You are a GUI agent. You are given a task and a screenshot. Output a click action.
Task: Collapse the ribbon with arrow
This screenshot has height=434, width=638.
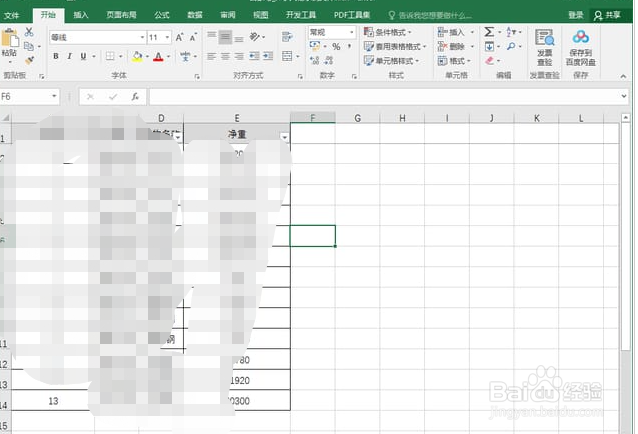point(623,76)
